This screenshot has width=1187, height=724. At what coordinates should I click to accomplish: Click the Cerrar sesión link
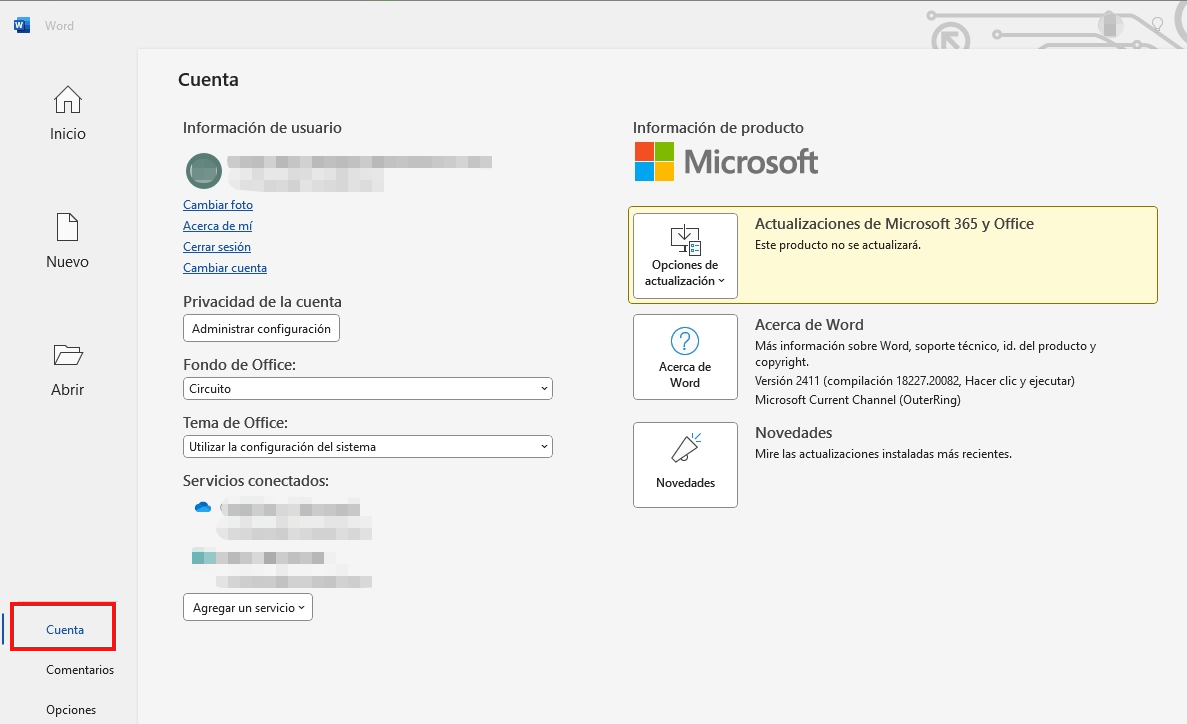coord(217,247)
